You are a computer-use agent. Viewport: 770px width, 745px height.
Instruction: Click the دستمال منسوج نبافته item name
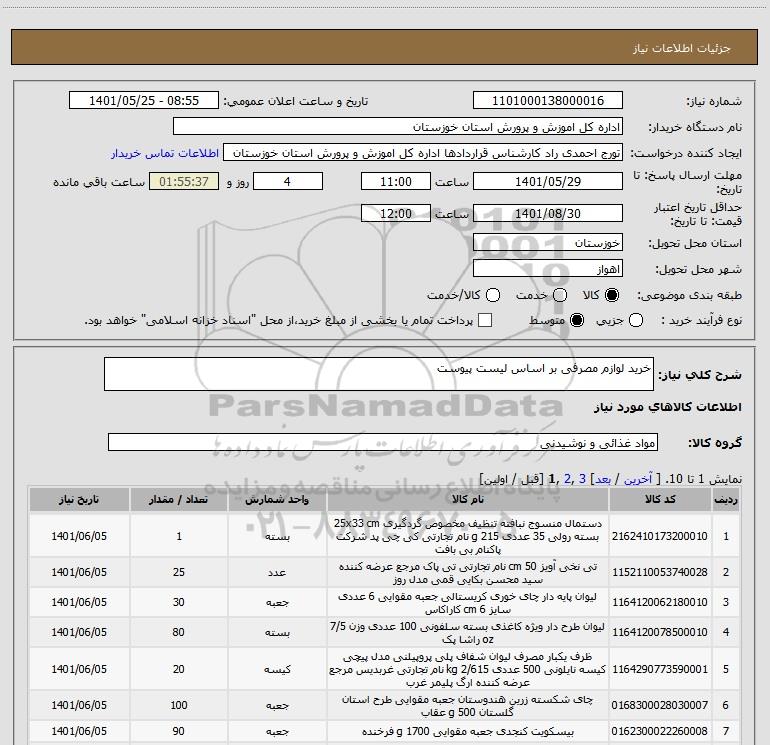click(468, 536)
